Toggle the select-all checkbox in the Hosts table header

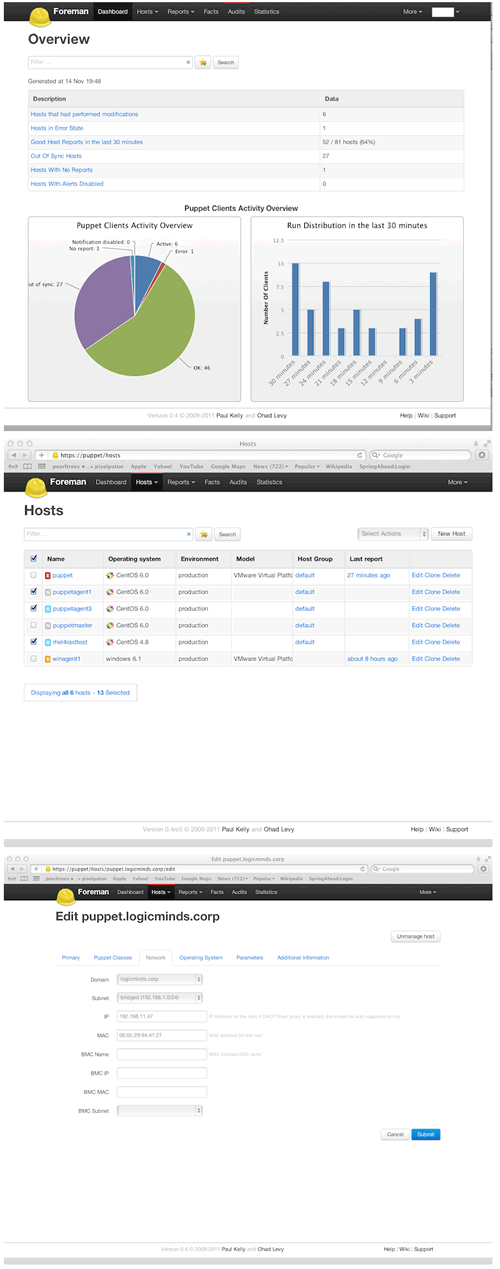pos(34,559)
